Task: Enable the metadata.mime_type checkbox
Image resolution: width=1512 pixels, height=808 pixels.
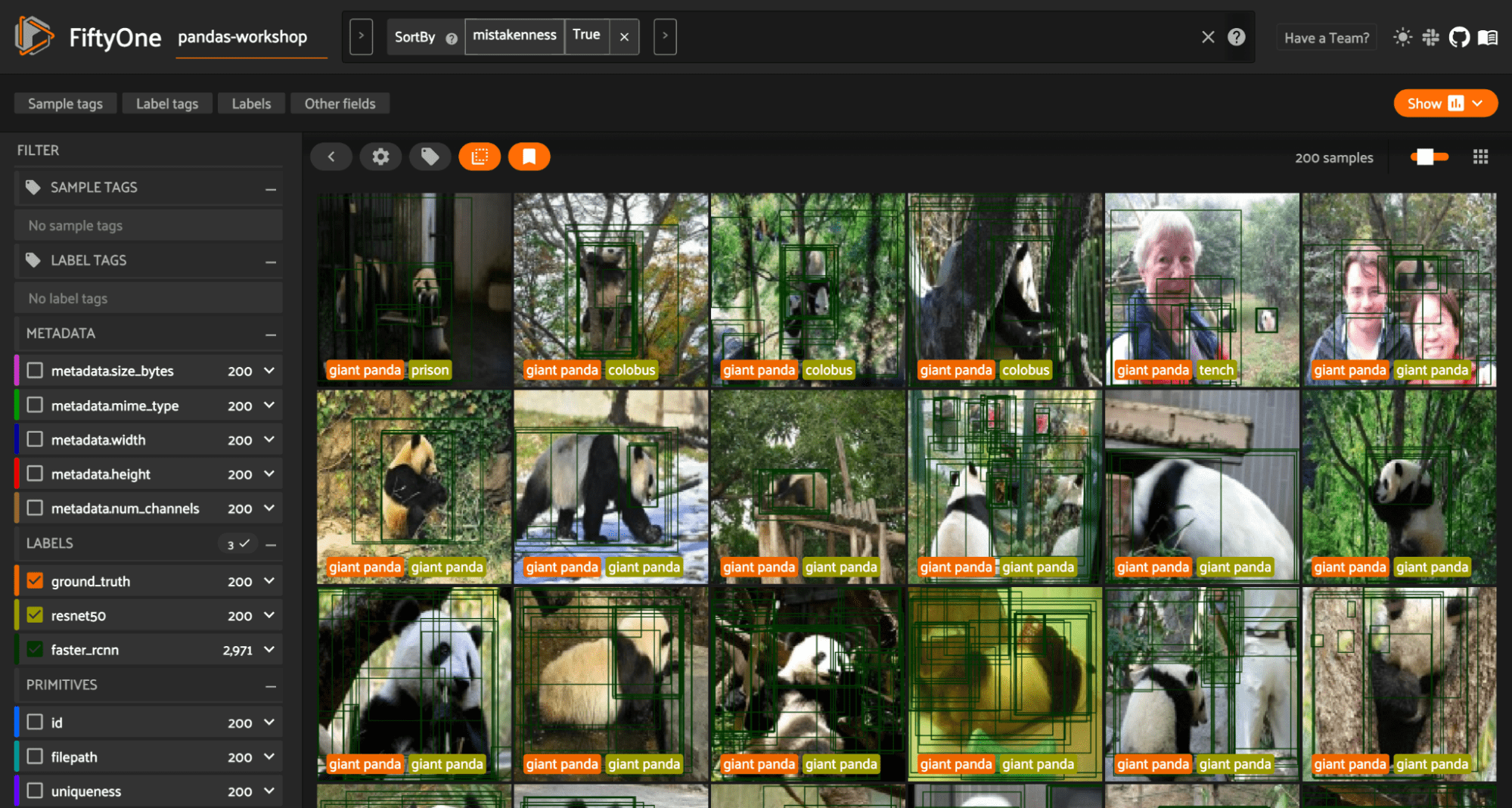Action: coord(35,406)
